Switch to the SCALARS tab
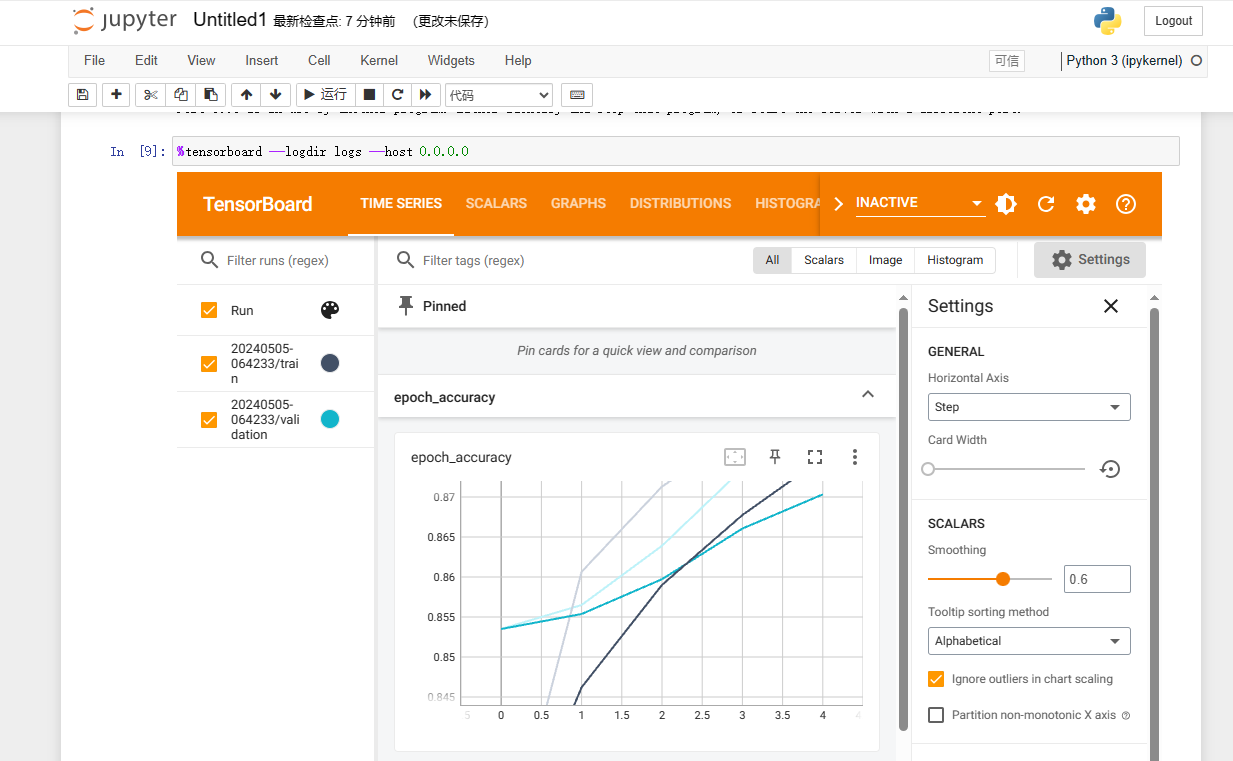Image resolution: width=1233 pixels, height=761 pixels. (496, 203)
